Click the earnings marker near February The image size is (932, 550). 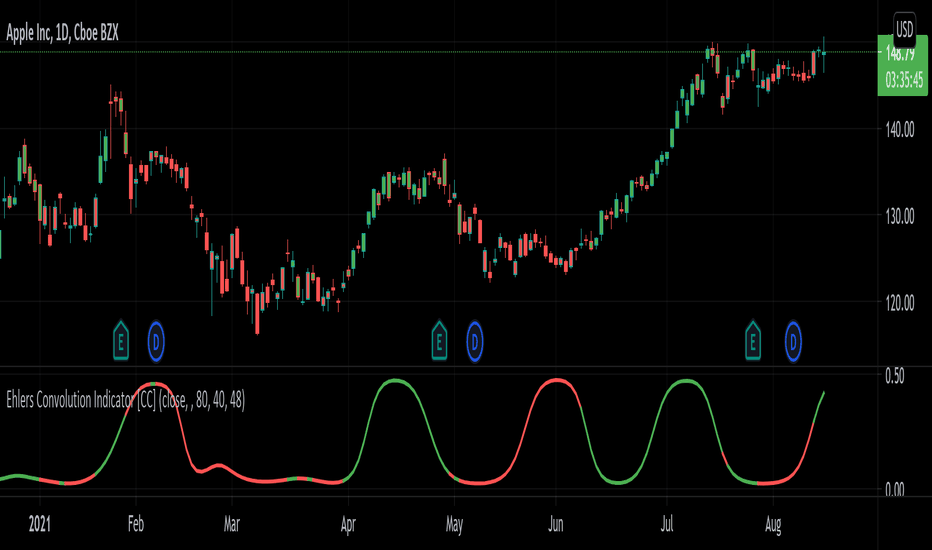click(121, 341)
